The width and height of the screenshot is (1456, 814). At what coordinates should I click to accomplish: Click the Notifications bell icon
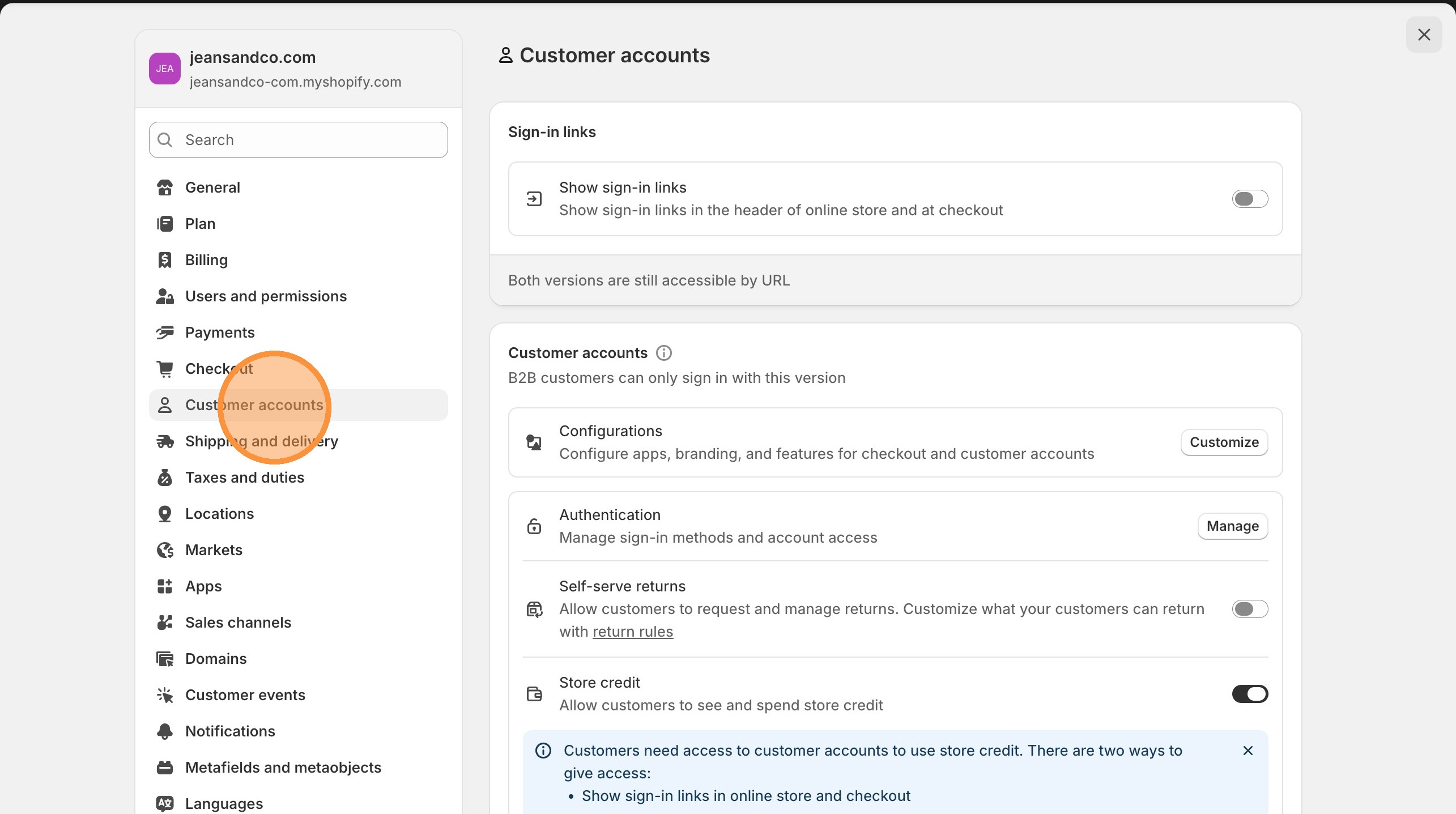tap(165, 731)
